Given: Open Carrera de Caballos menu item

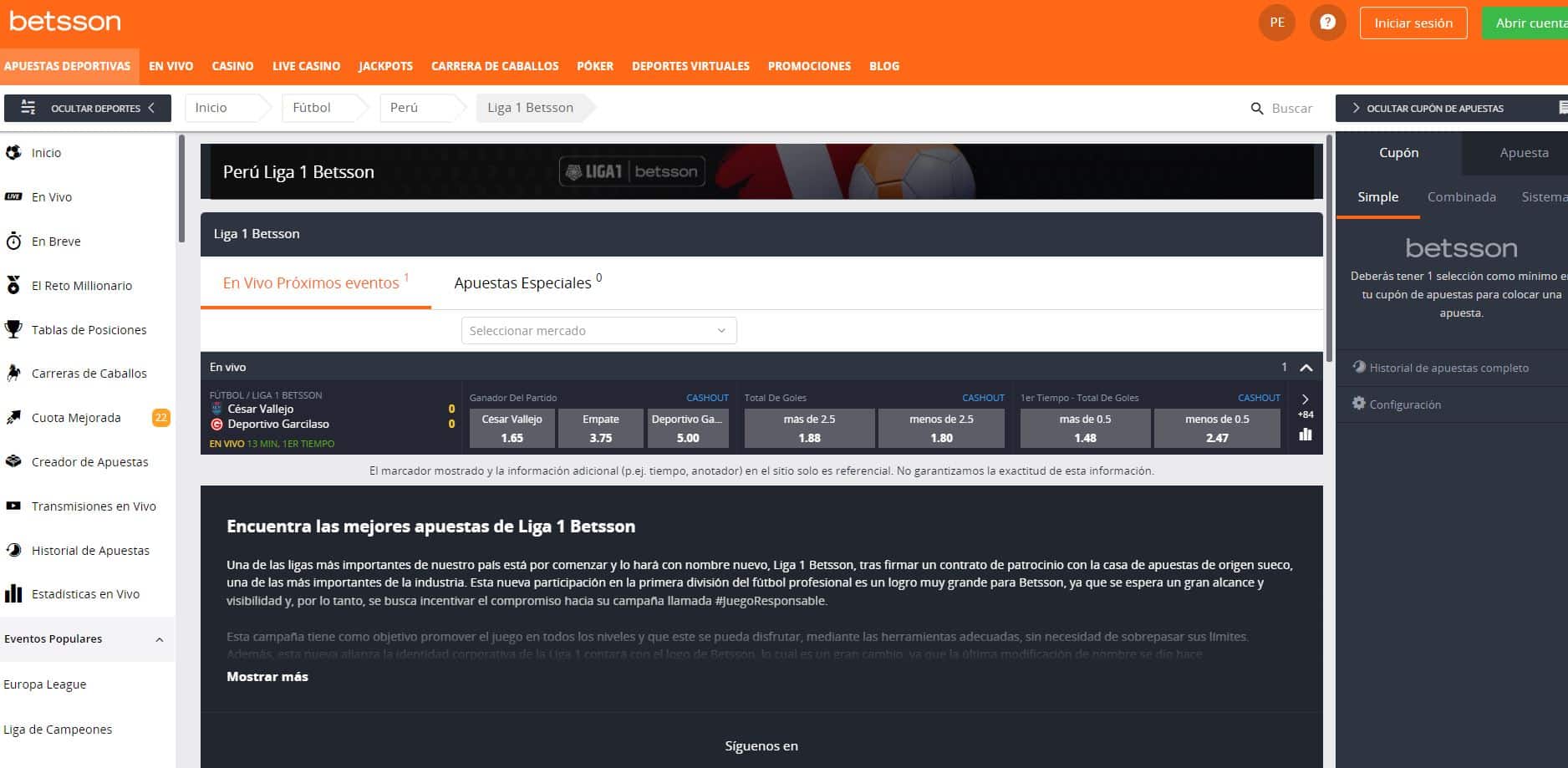Looking at the screenshot, I should pos(495,66).
